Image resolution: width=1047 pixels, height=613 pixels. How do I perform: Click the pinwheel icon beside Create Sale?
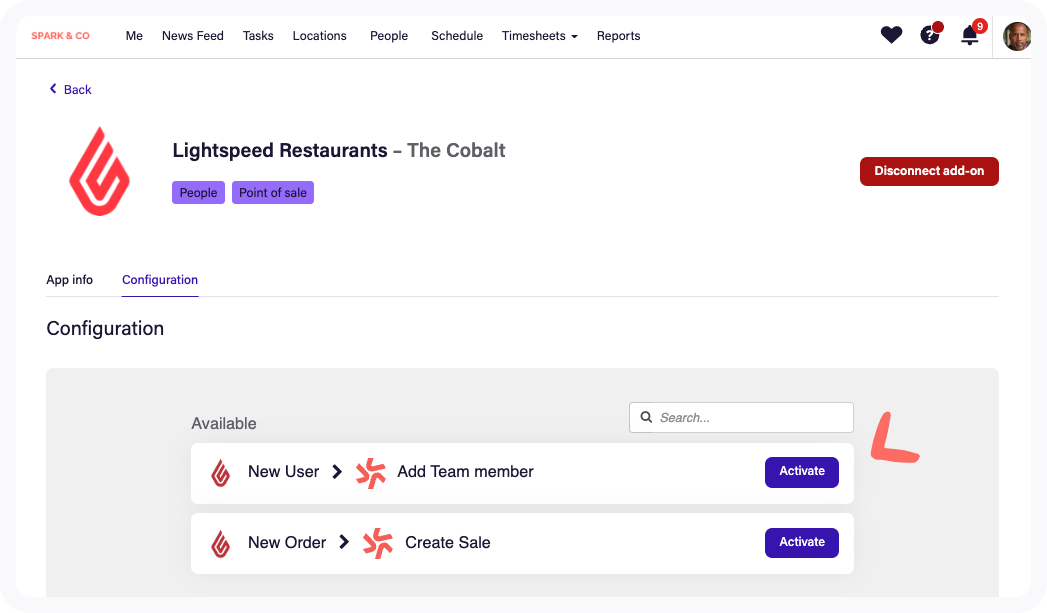pyautogui.click(x=378, y=543)
